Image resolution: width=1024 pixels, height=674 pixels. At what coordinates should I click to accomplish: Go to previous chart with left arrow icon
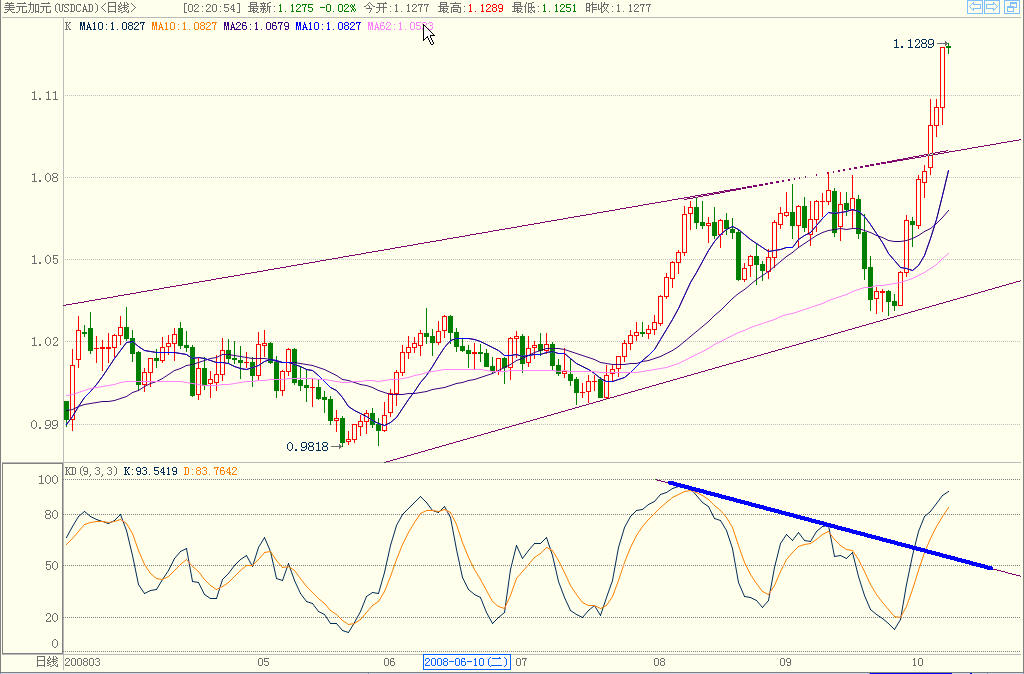click(x=975, y=7)
